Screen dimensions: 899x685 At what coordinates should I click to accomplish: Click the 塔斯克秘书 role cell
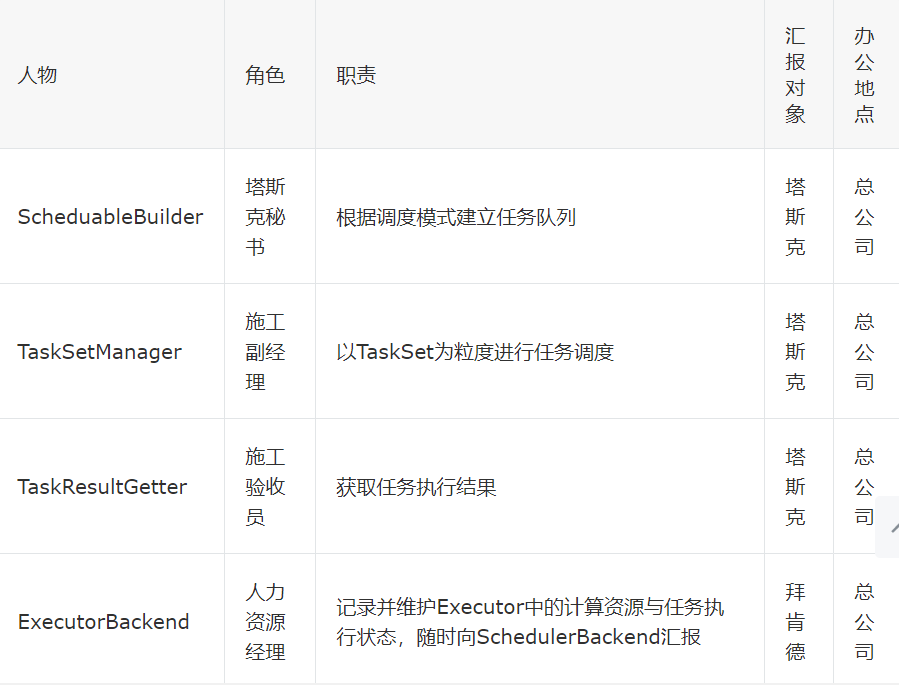click(265, 217)
